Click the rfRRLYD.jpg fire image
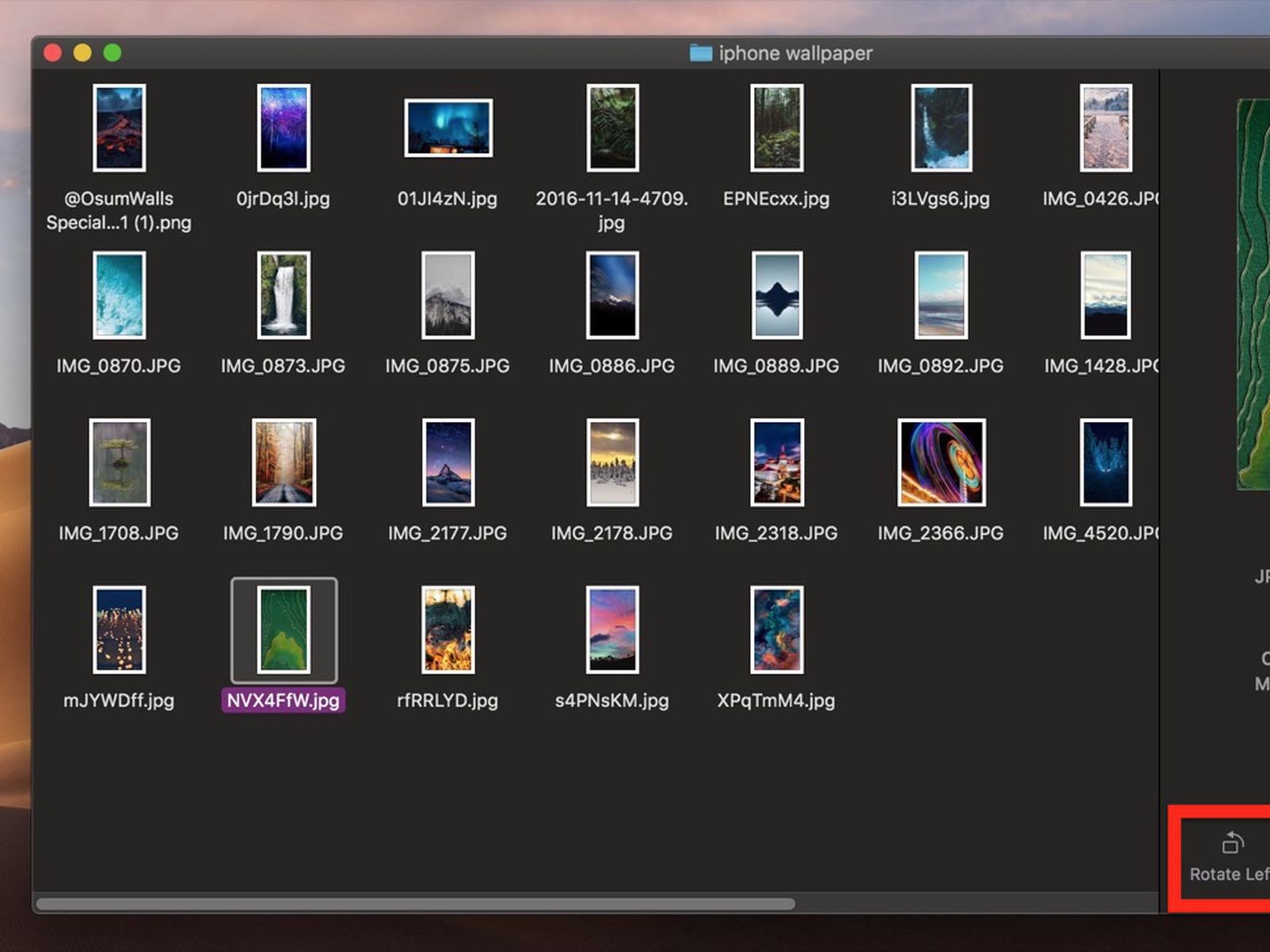 coord(448,630)
